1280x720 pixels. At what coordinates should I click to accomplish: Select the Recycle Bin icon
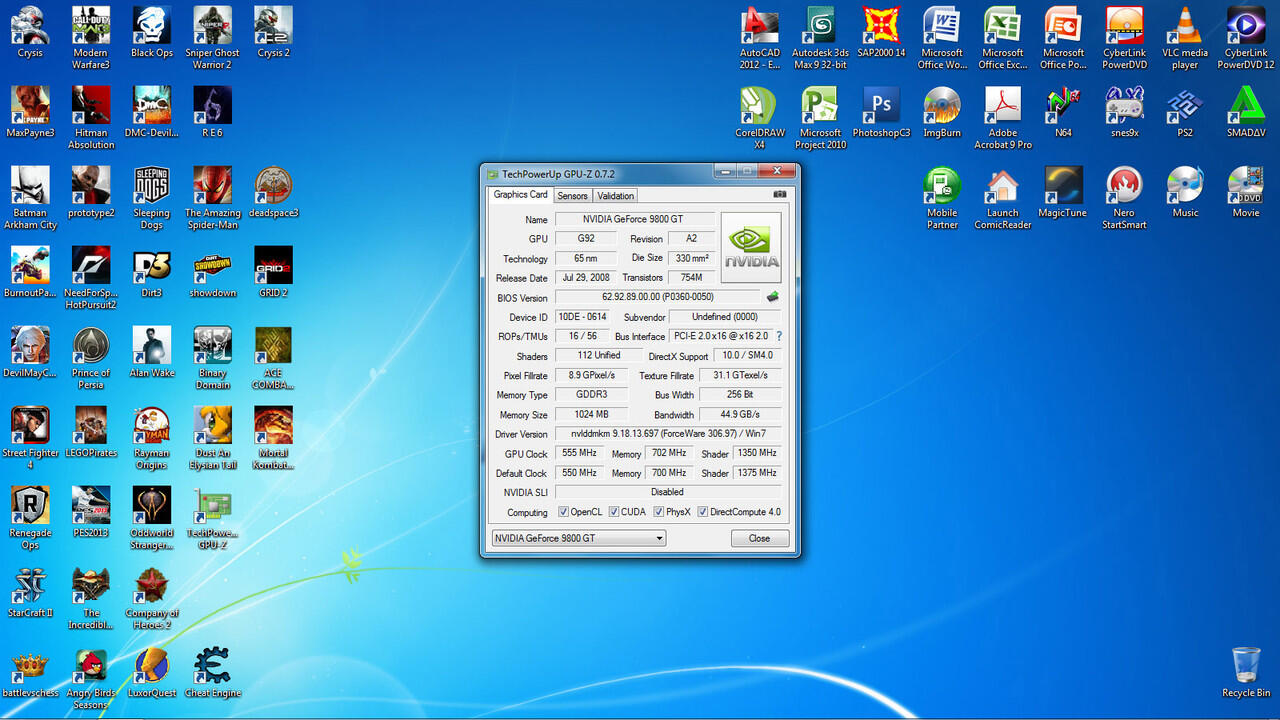pyautogui.click(x=1246, y=672)
